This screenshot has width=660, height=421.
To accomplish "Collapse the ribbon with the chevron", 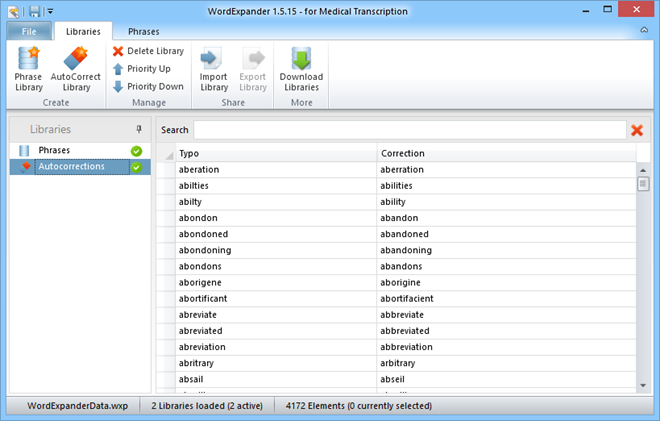I will coord(644,30).
